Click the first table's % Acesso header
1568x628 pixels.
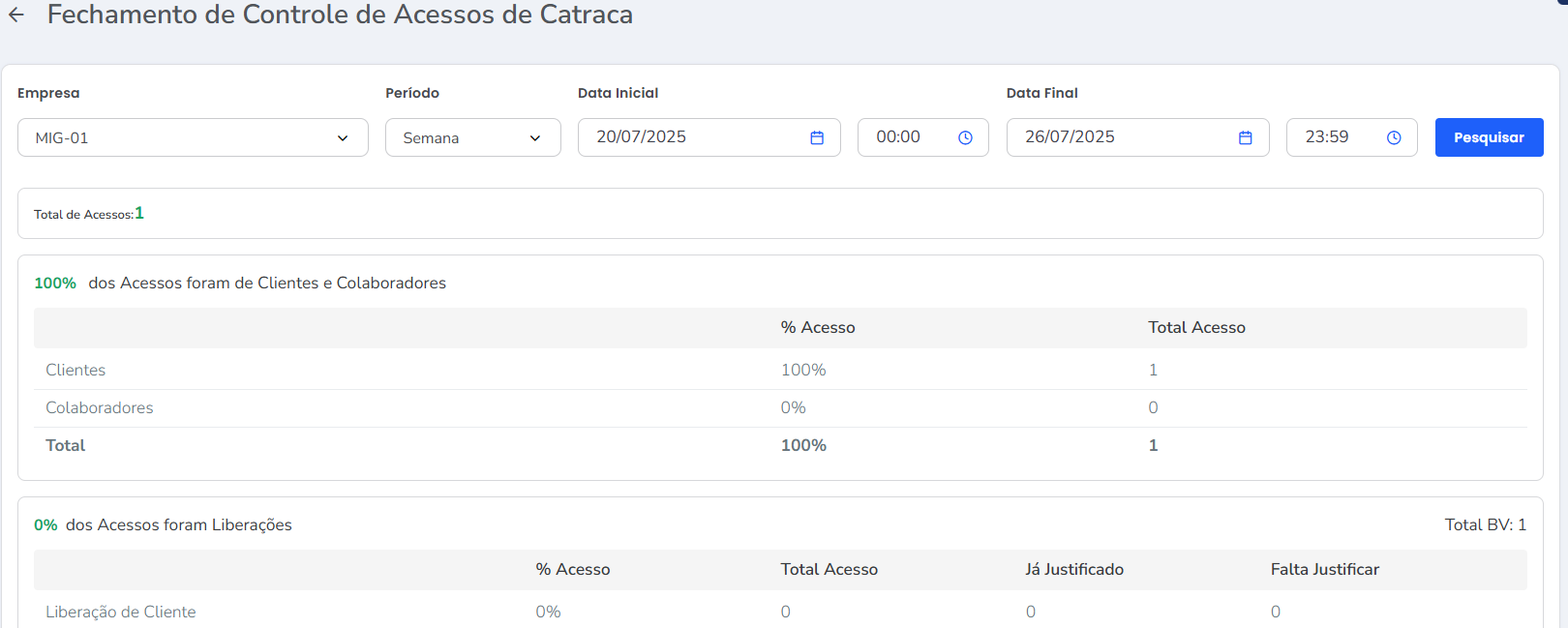pos(818,327)
